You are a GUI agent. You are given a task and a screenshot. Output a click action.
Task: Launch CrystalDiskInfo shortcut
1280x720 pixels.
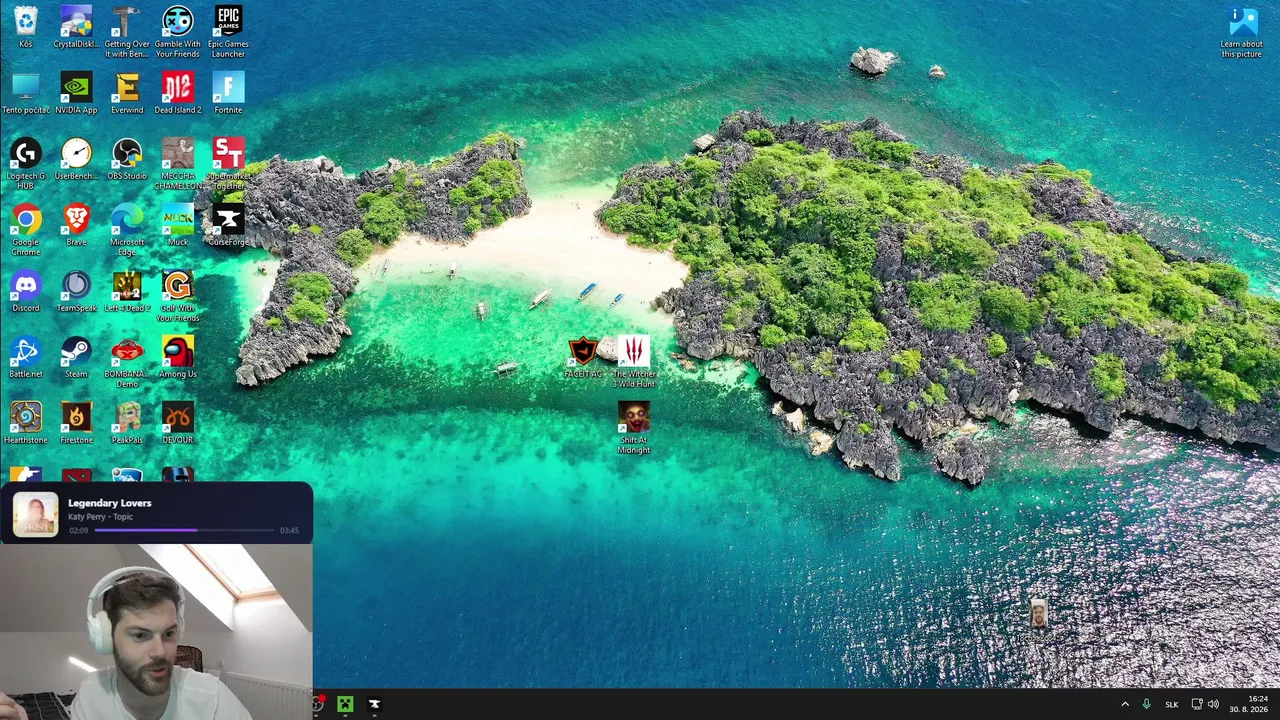pos(76,27)
